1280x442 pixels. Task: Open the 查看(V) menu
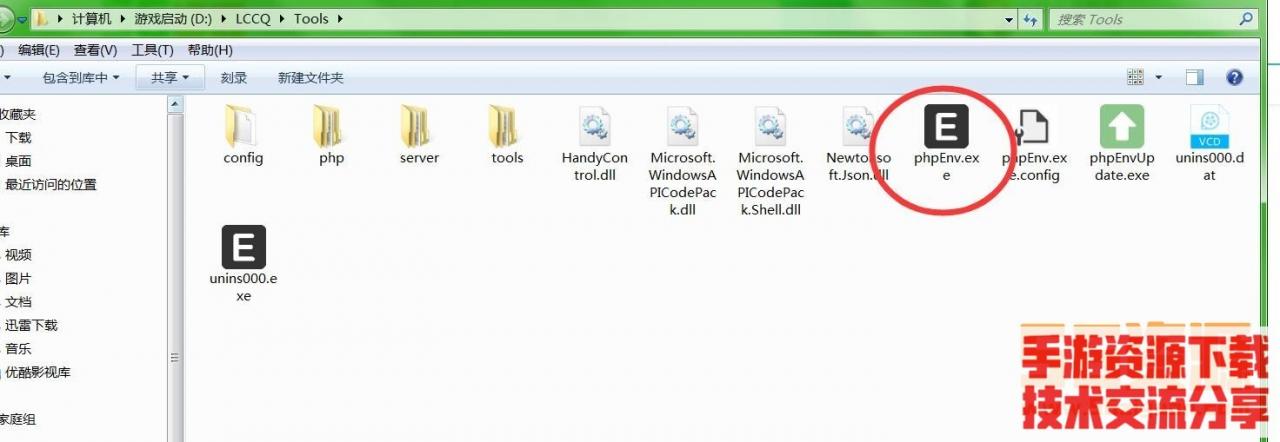[95, 50]
